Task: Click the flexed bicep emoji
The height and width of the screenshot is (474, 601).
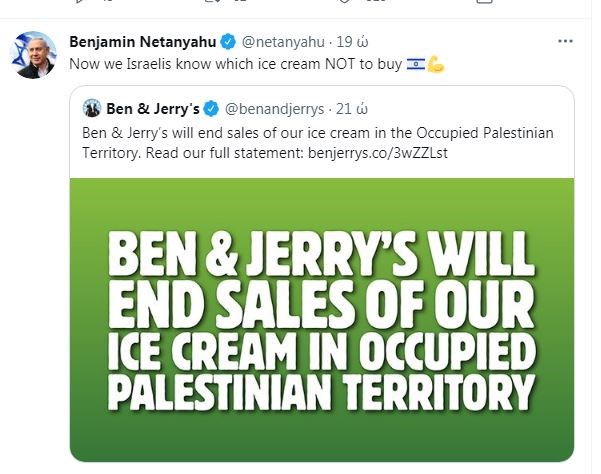Action: tap(435, 64)
